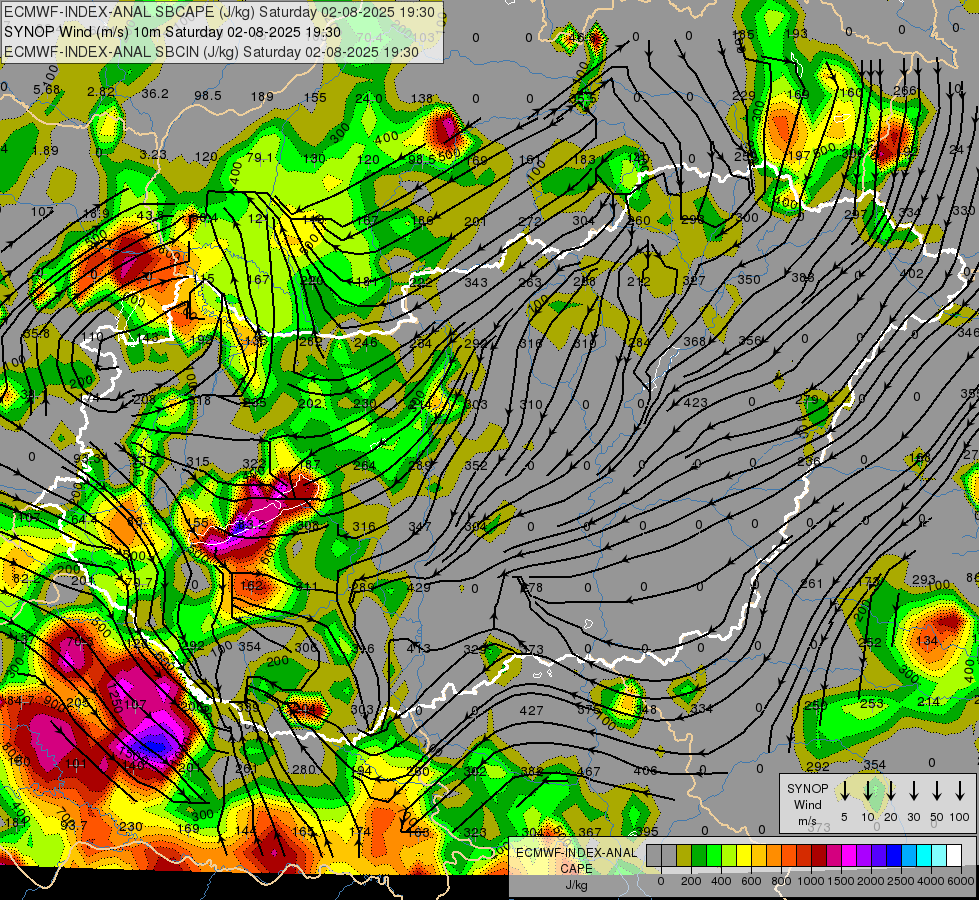Click the map value '36.2'

tap(155, 93)
